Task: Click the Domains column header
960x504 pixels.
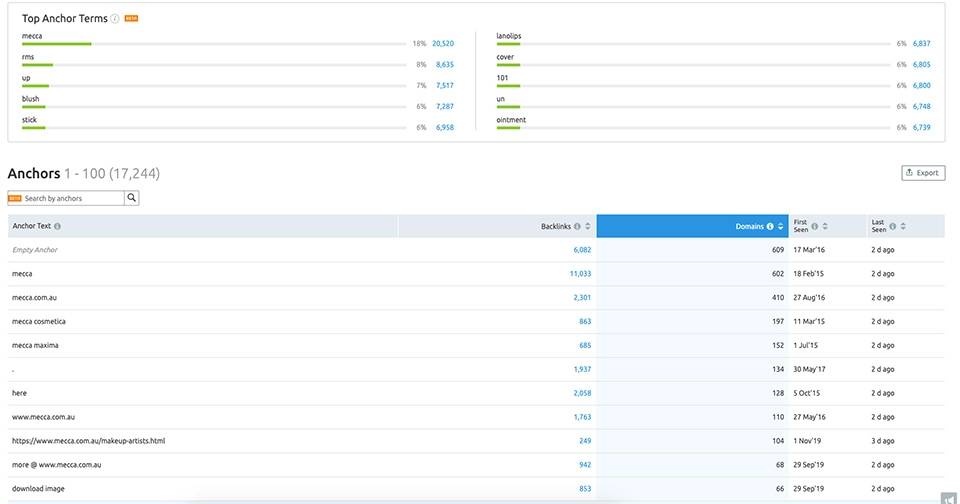Action: coord(692,226)
